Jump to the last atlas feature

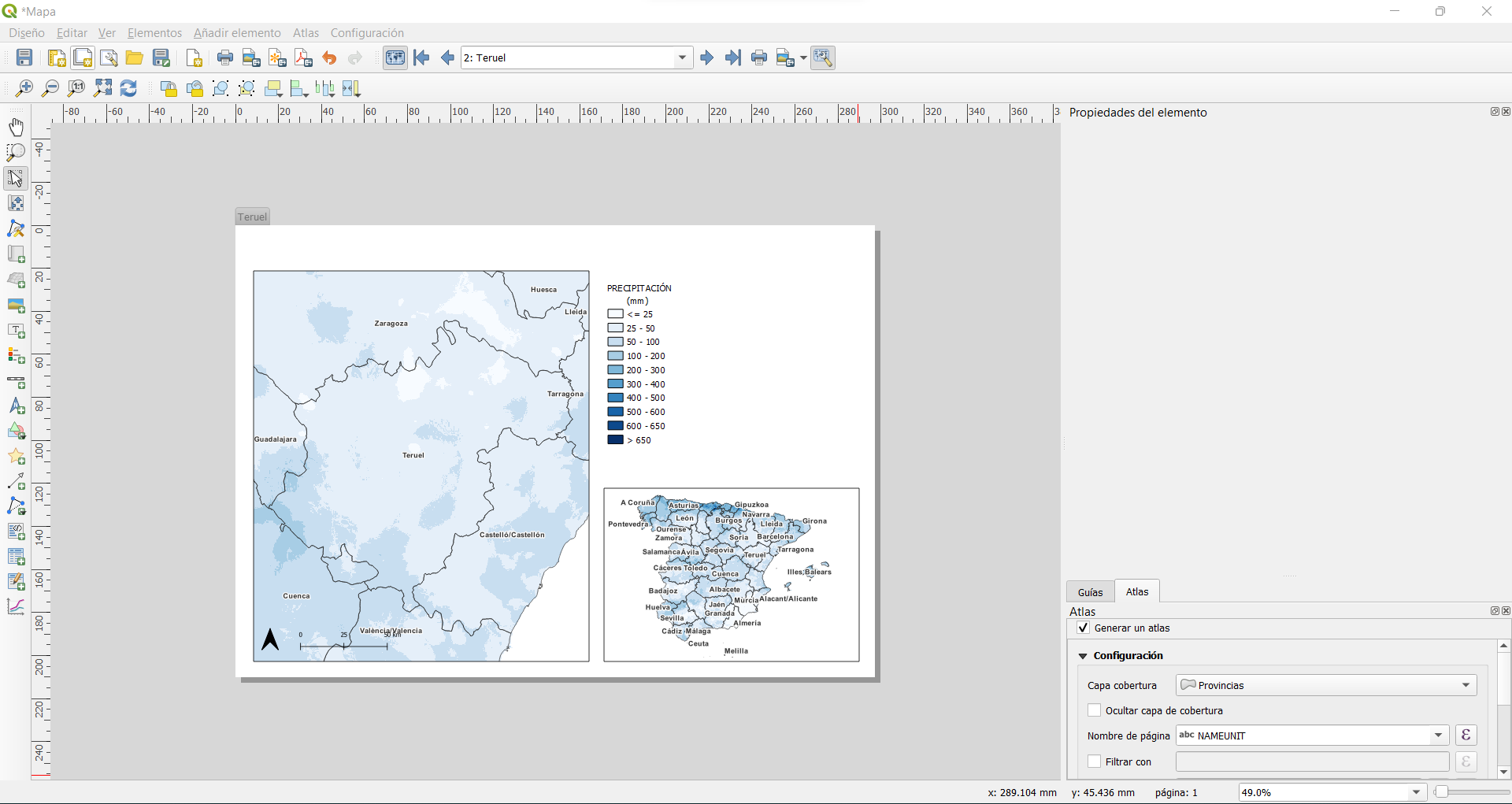[733, 57]
